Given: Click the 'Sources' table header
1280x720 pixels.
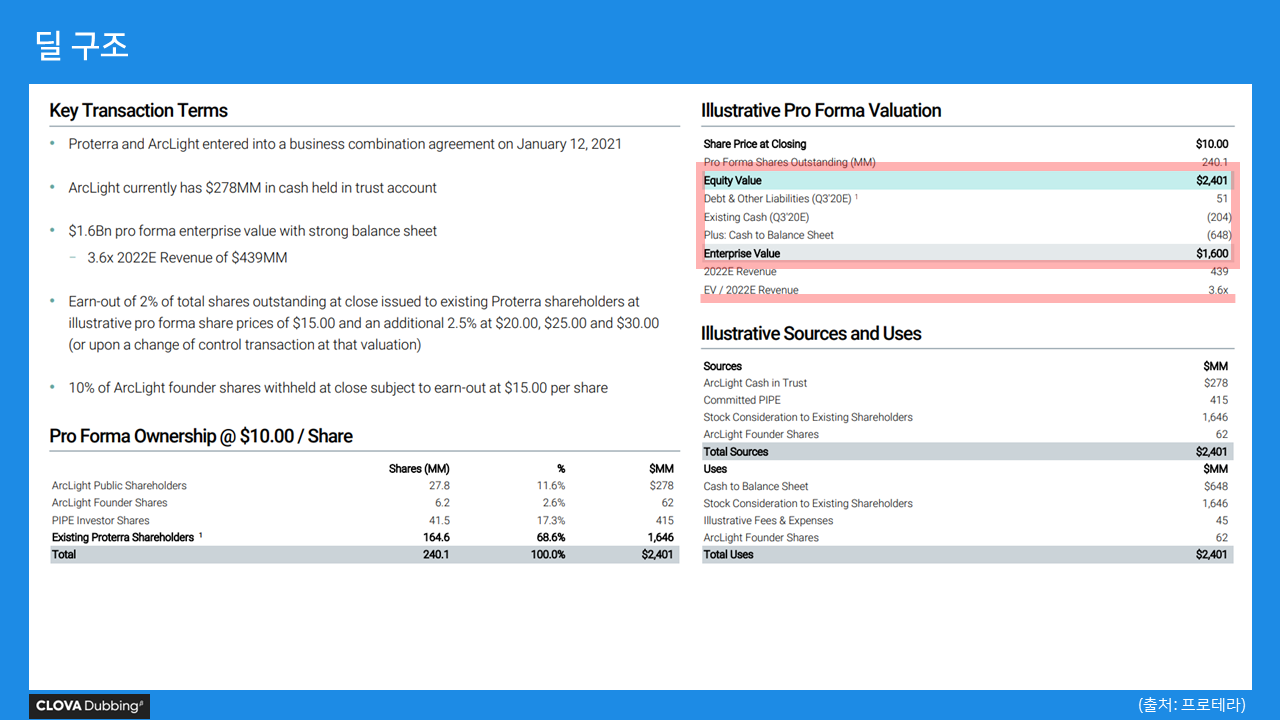Looking at the screenshot, I should (x=722, y=366).
